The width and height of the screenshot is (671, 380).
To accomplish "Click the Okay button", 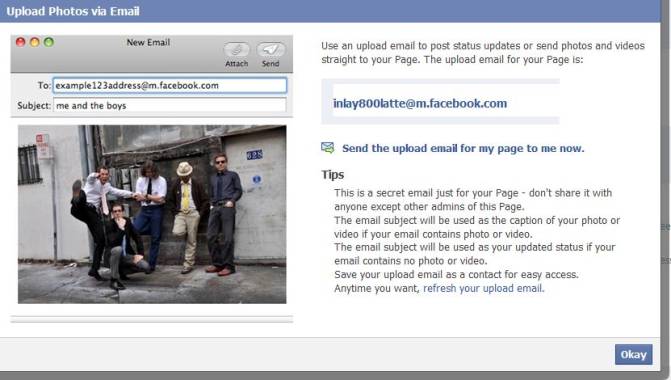I will (633, 354).
